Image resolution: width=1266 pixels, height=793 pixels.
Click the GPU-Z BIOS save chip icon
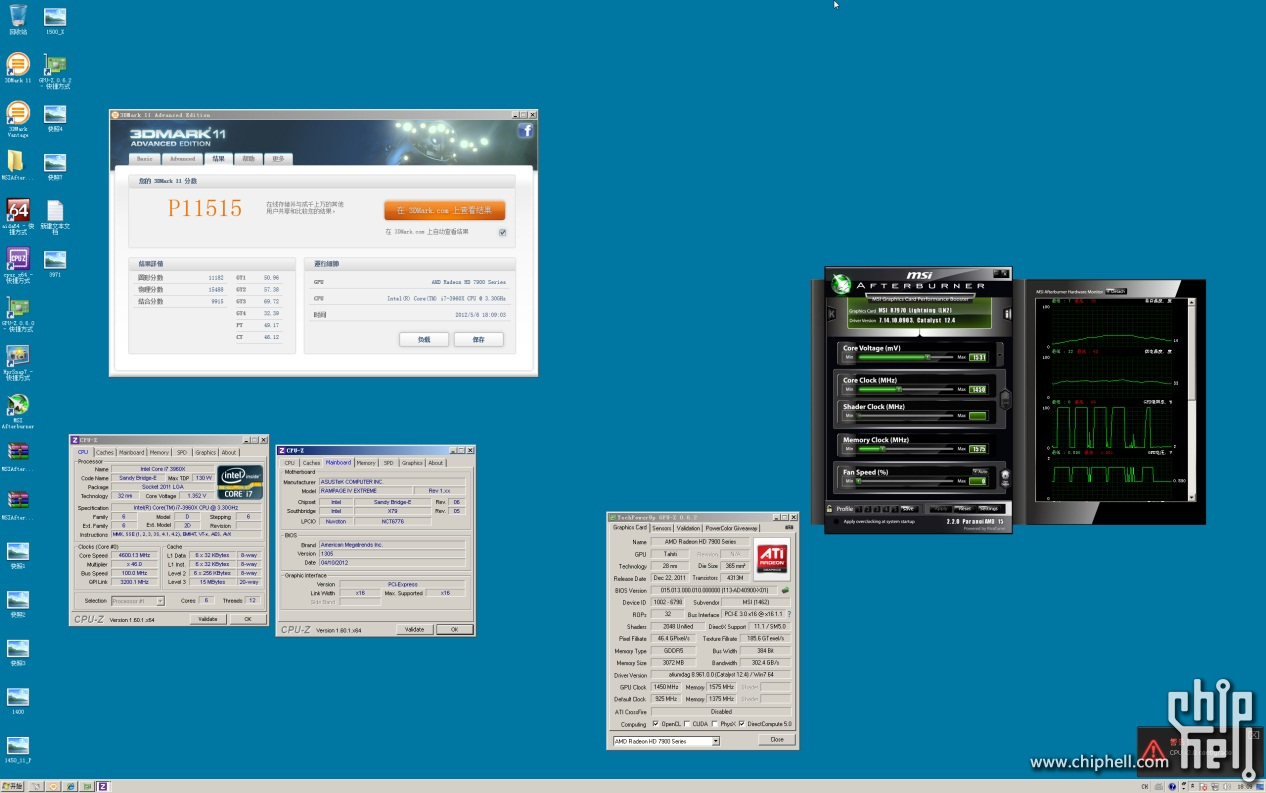[785, 590]
